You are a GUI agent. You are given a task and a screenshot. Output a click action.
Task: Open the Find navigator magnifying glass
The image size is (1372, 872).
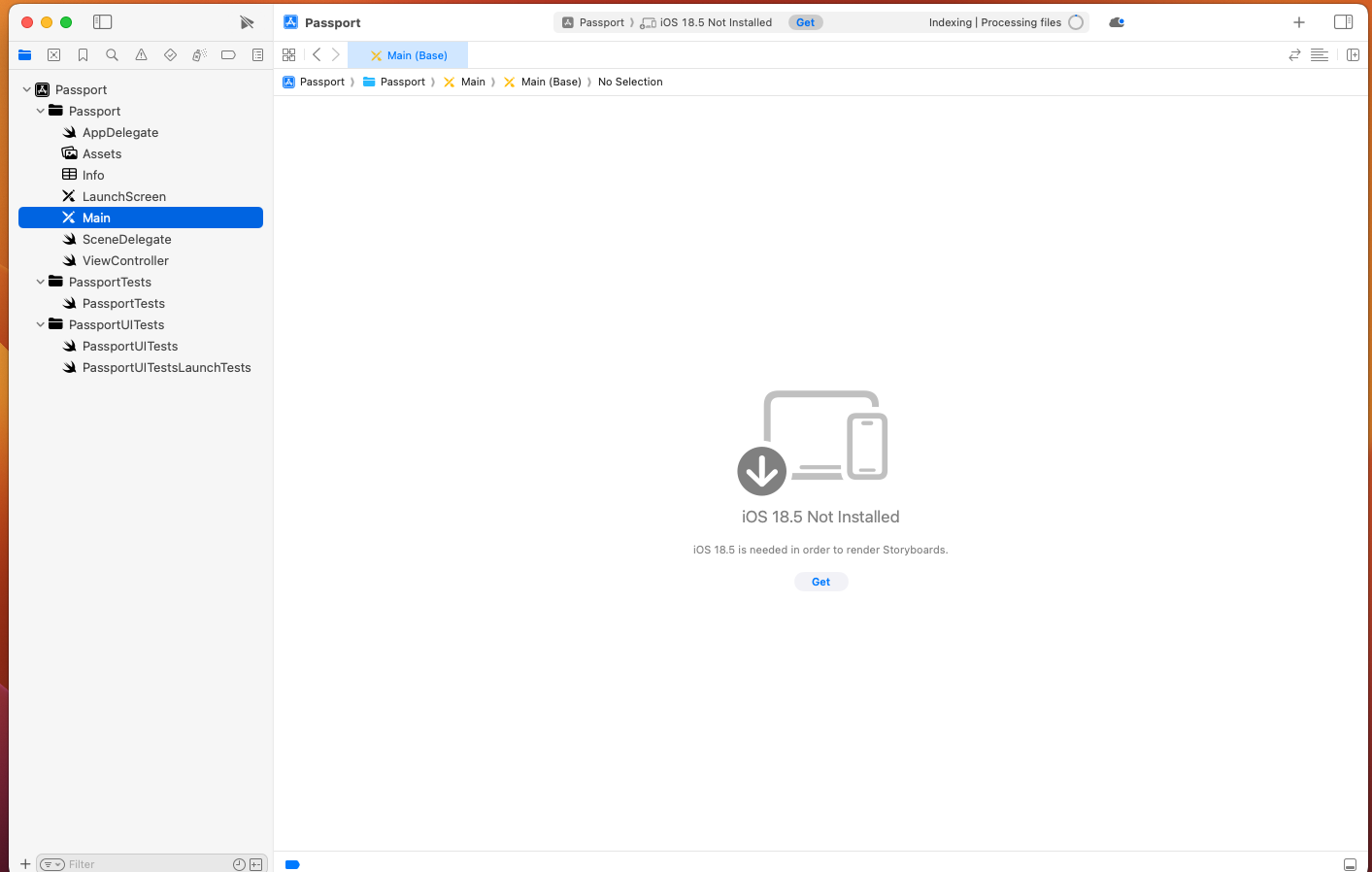pos(112,54)
